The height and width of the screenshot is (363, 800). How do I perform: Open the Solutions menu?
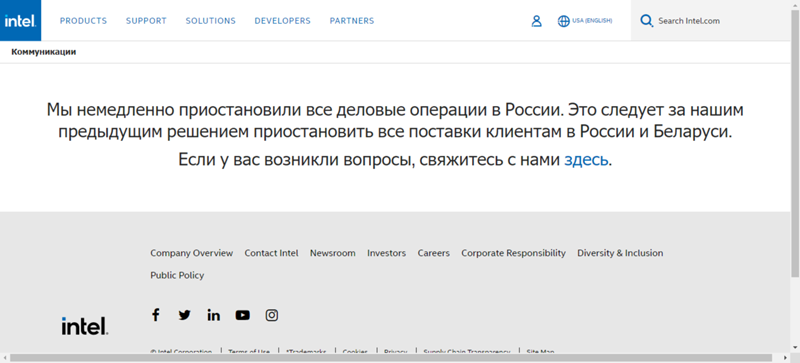[x=210, y=21]
